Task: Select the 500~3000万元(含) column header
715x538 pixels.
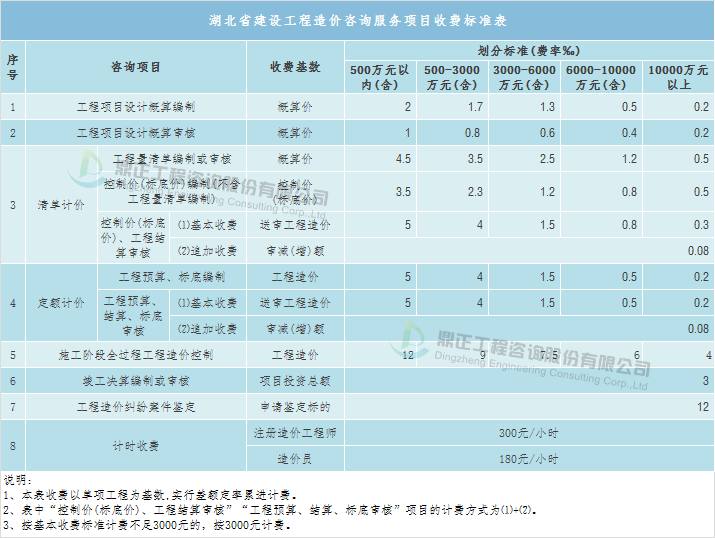Action: [452, 77]
